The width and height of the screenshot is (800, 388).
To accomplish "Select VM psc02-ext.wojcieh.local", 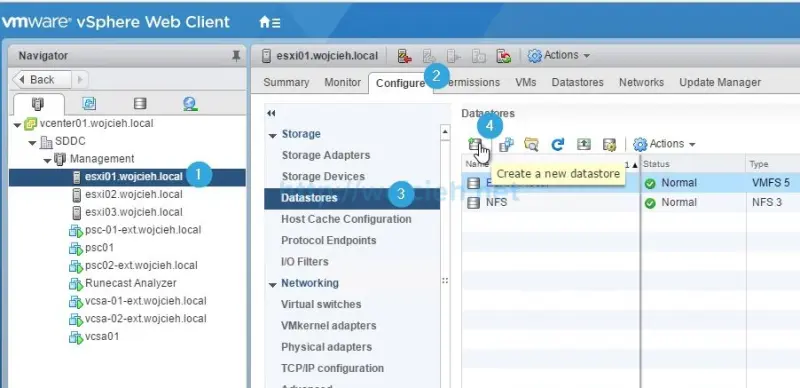I will (x=141, y=265).
